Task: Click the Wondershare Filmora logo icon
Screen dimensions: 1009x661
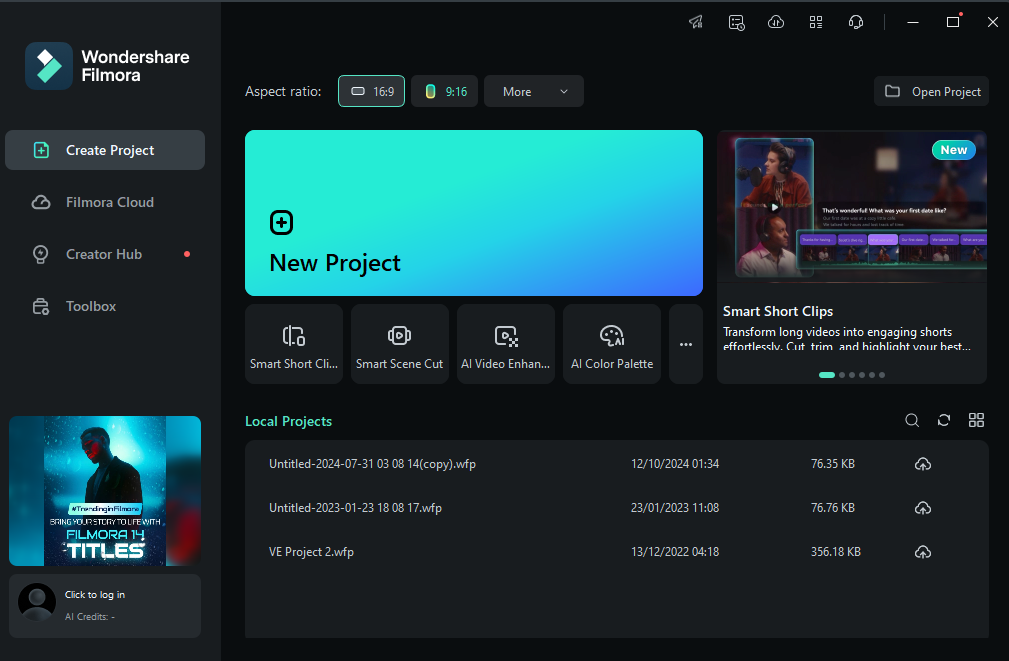Action: tap(49, 66)
